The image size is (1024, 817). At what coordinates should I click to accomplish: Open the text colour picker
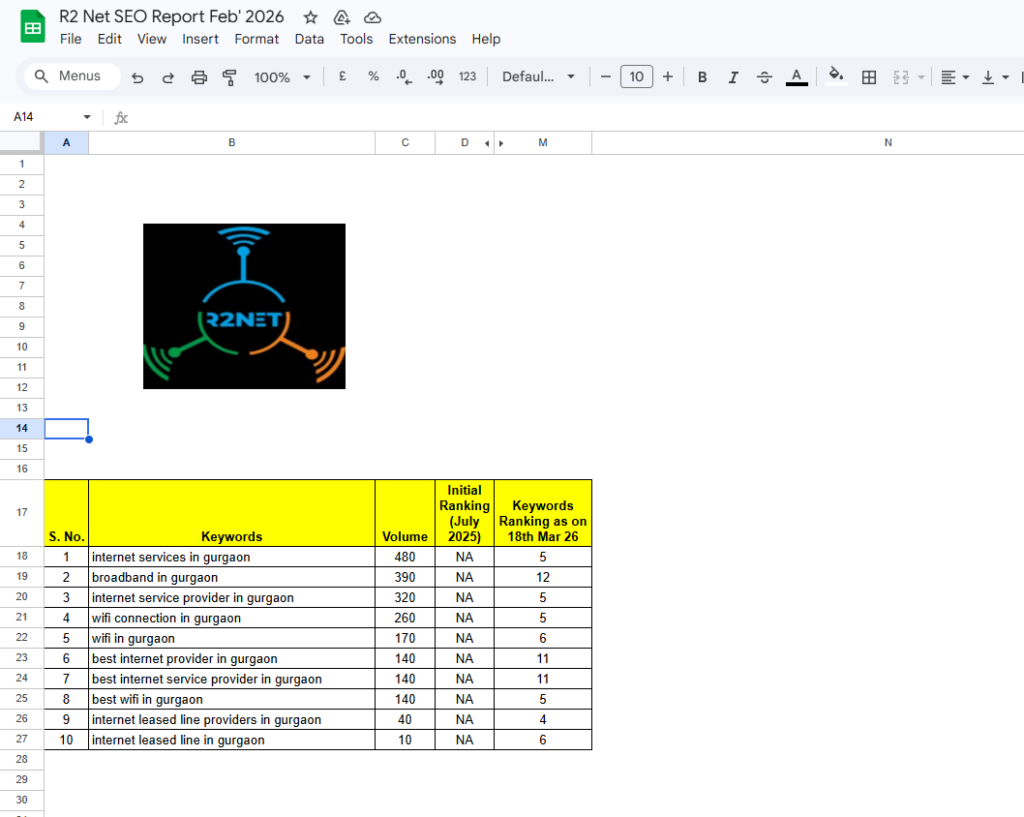click(797, 77)
